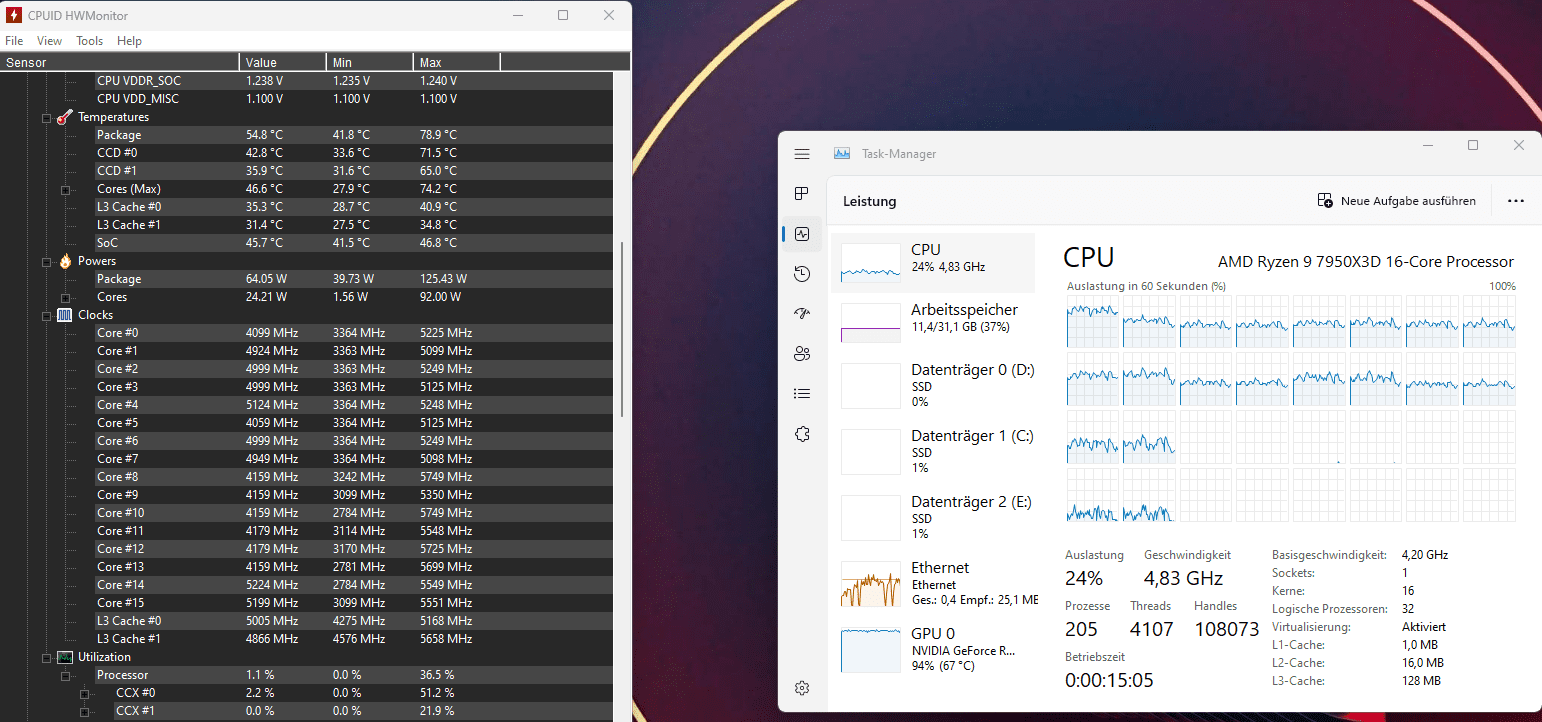
Task: Open the Benutzer users icon in sidebar
Action: click(x=802, y=354)
